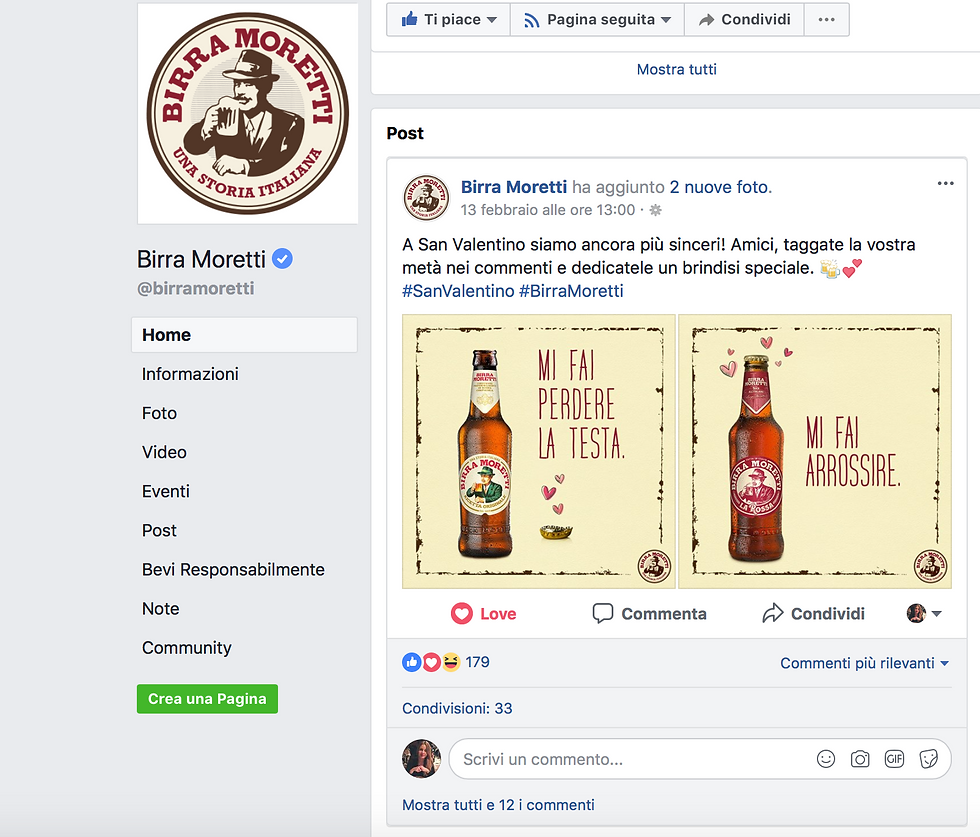980x837 pixels.
Task: Click the Birra Moretti page title
Action: click(201, 259)
